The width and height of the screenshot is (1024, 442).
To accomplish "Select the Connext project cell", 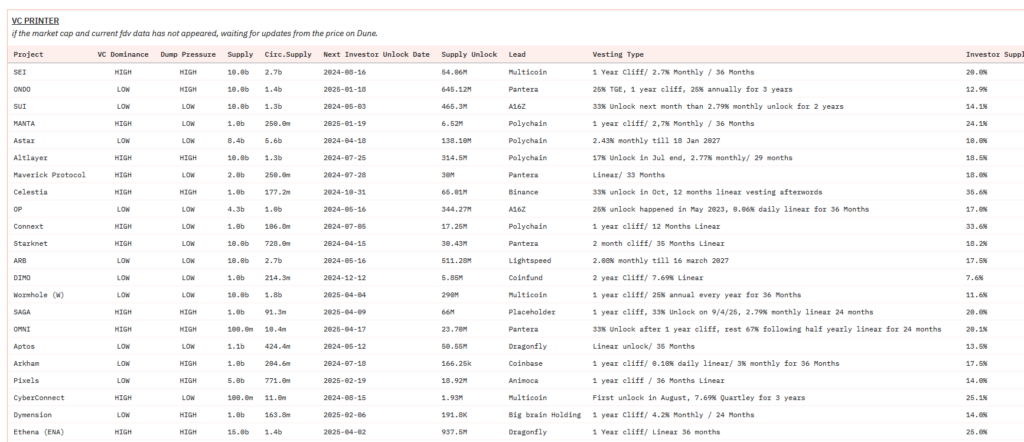I will [x=28, y=227].
